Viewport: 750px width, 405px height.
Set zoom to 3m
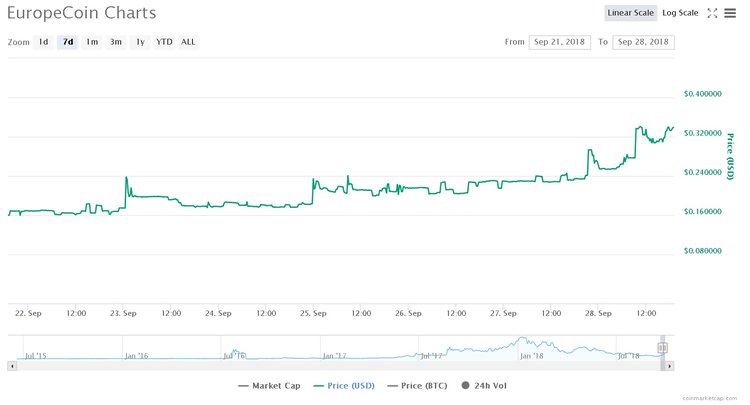point(116,42)
